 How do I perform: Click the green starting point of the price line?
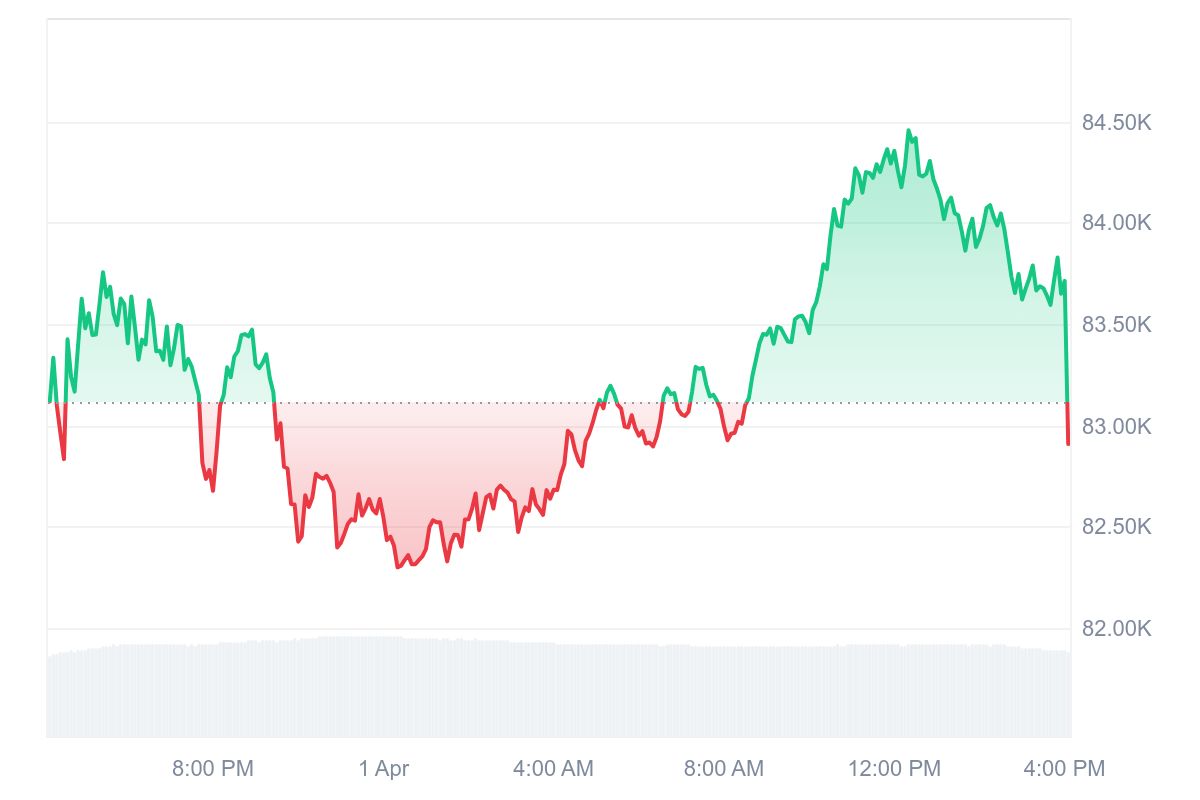[x=49, y=401]
